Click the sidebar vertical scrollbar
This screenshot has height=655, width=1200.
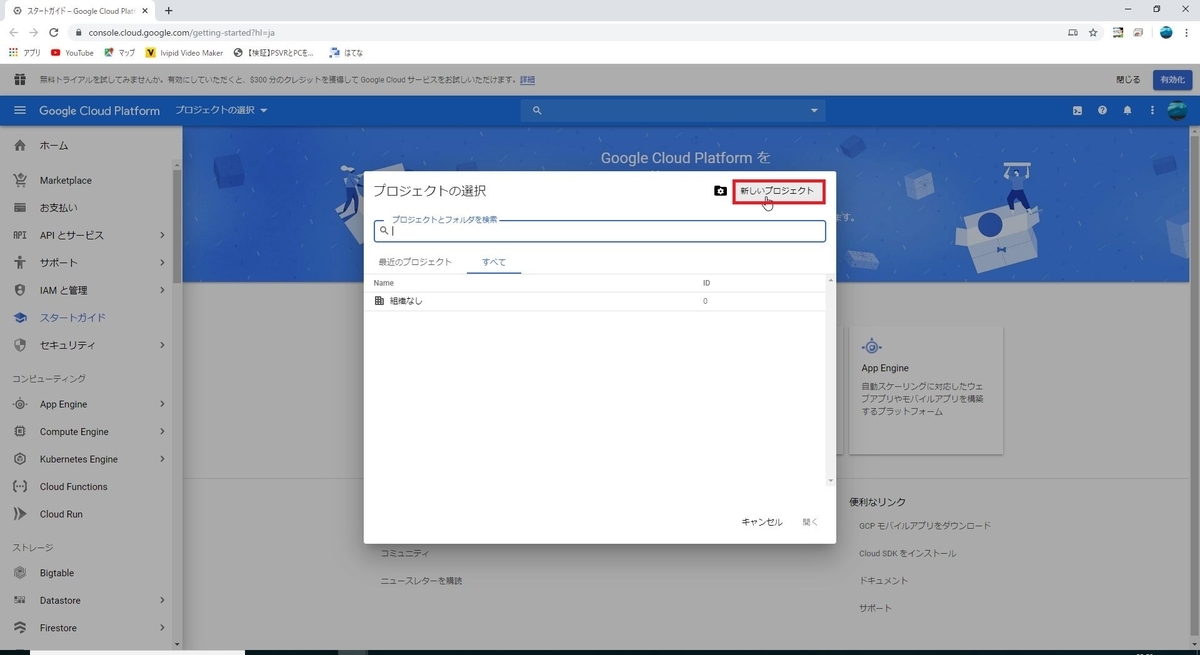177,226
